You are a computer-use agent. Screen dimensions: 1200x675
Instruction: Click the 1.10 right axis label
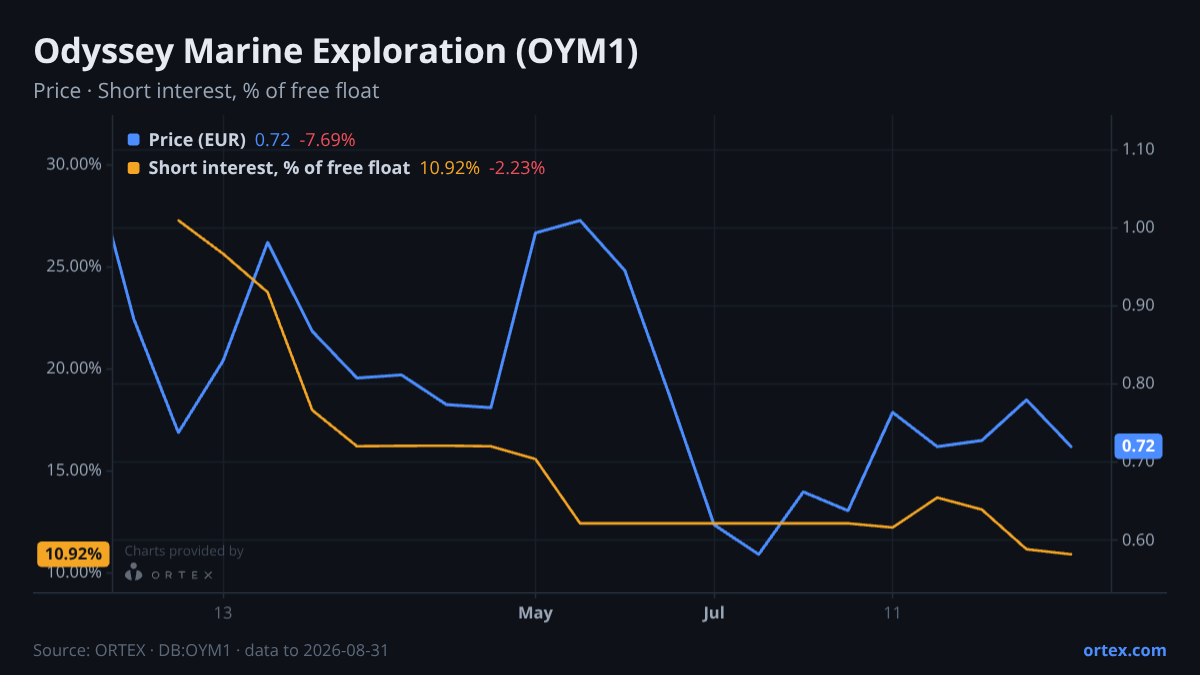tap(1139, 149)
